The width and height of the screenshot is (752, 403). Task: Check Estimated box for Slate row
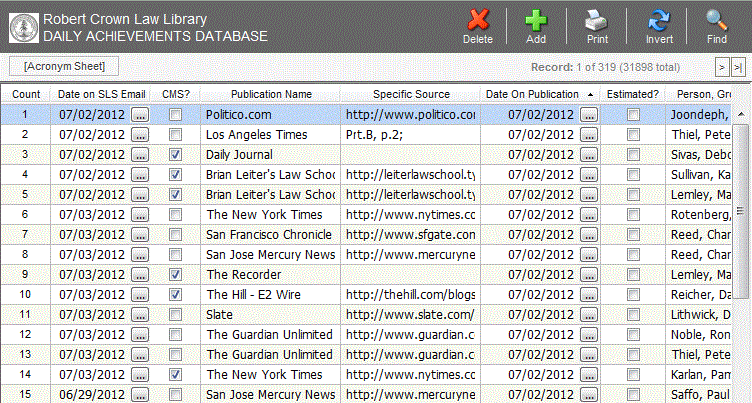click(x=634, y=315)
